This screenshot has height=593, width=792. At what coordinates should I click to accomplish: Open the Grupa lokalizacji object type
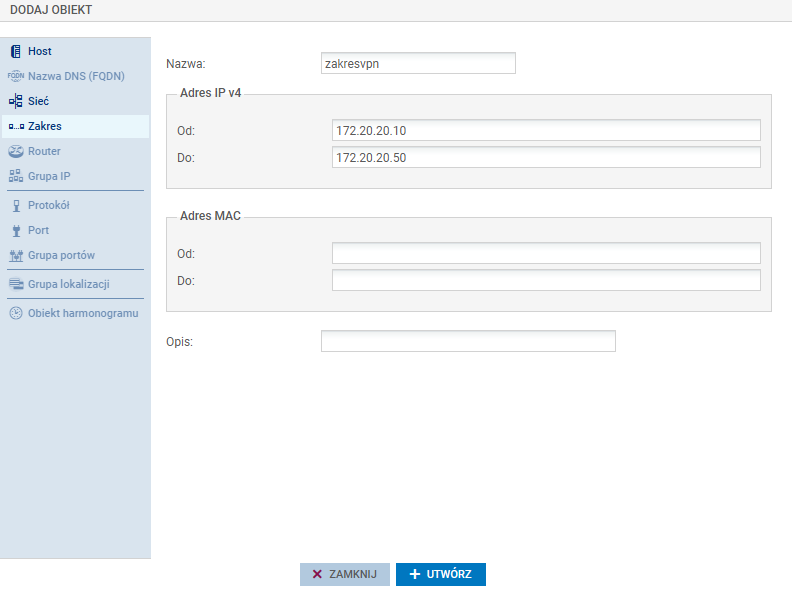click(68, 284)
